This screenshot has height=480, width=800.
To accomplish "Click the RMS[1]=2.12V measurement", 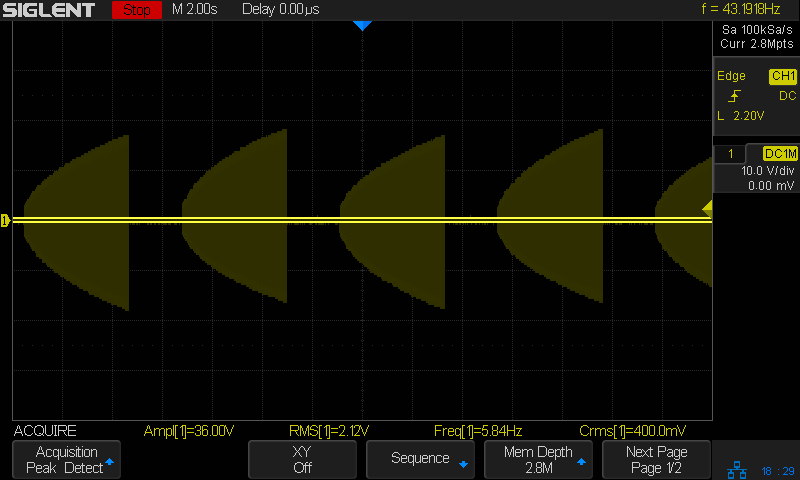I will pos(329,431).
